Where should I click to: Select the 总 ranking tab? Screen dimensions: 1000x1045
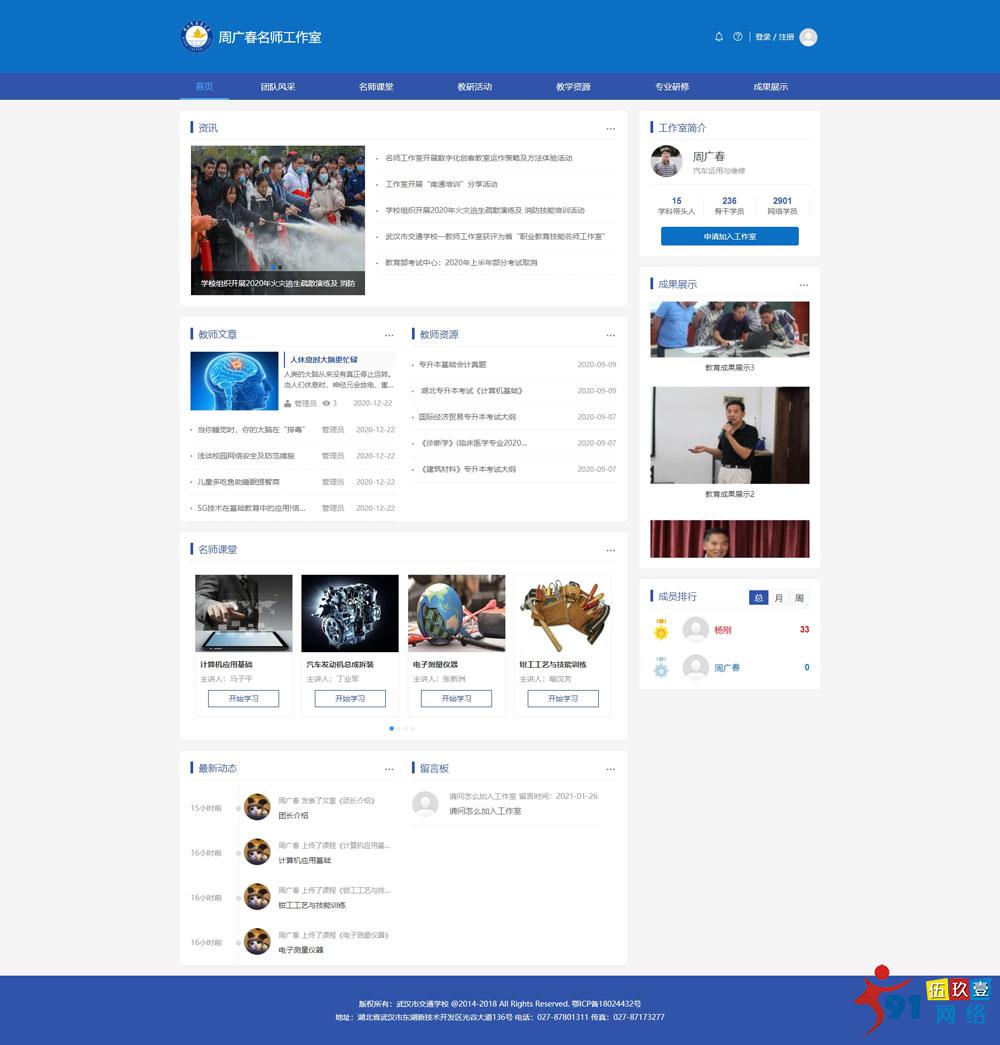pos(759,598)
